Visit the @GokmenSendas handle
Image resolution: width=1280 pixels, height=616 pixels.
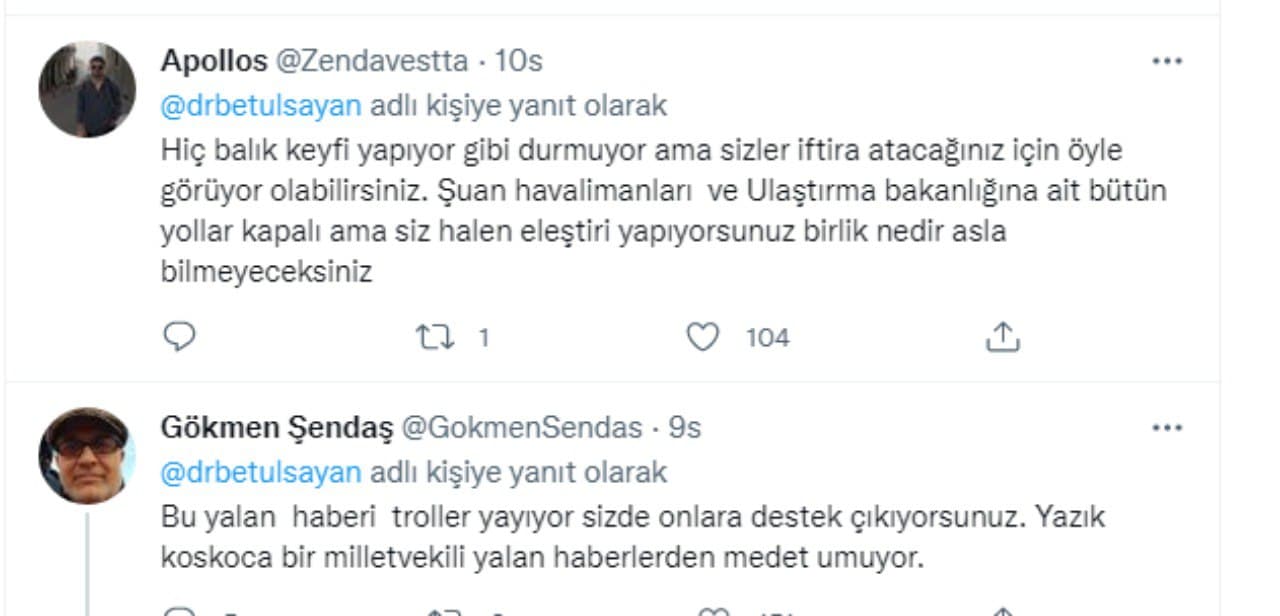pyautogui.click(x=521, y=428)
